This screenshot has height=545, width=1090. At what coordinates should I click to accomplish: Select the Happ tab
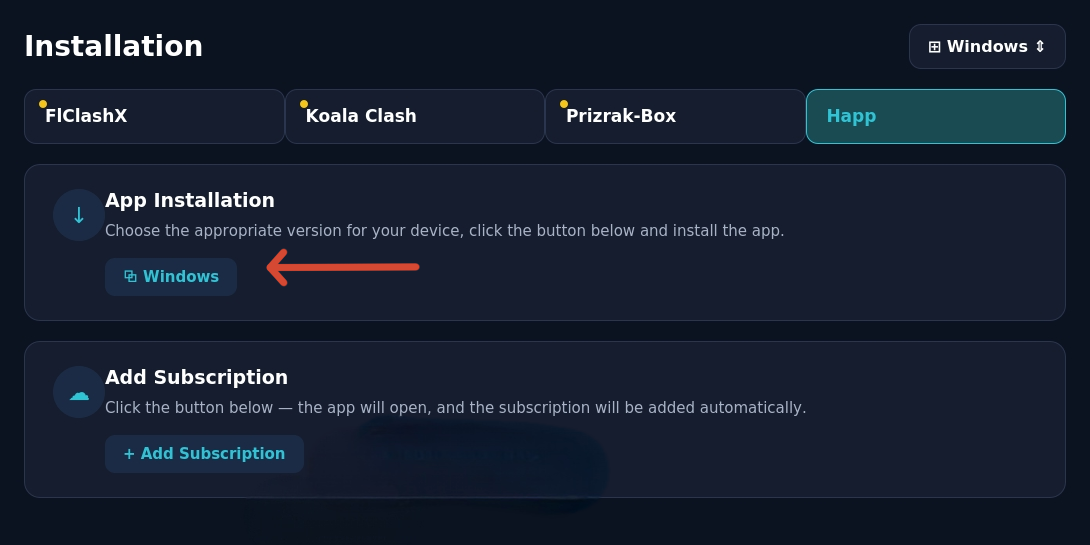(x=936, y=116)
